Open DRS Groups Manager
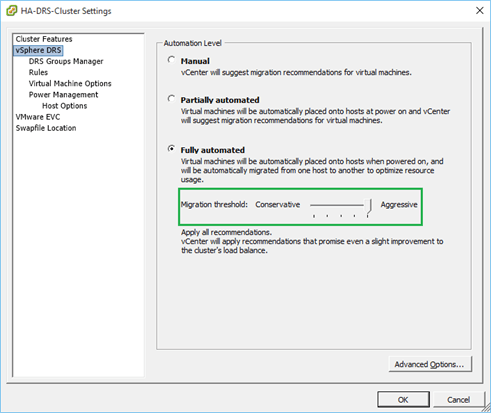The image size is (491, 413). (66, 61)
